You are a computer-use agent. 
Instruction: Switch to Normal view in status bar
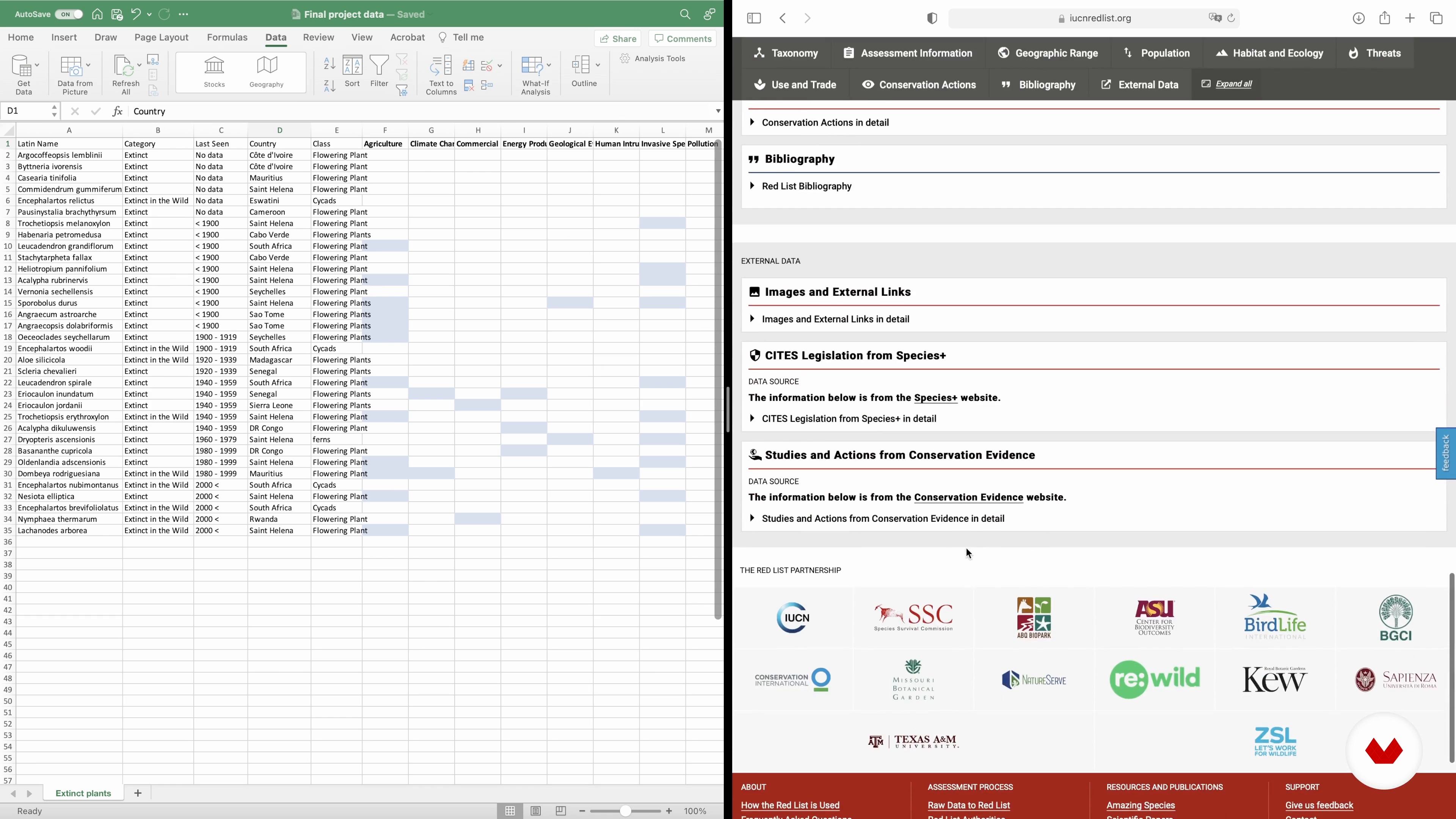[x=510, y=811]
